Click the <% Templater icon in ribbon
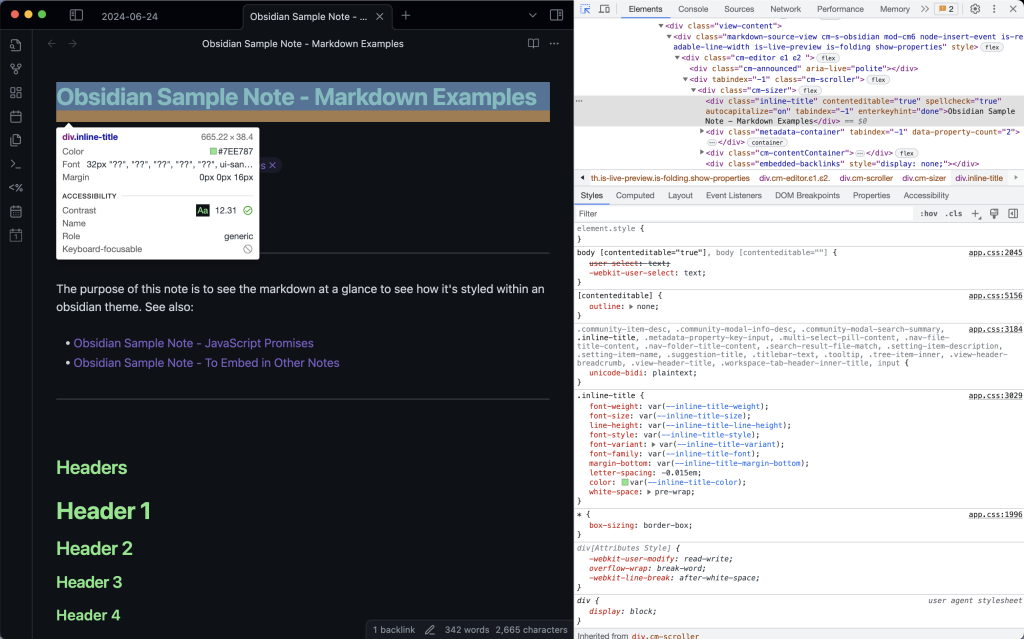The height and width of the screenshot is (639, 1024). [x=16, y=188]
